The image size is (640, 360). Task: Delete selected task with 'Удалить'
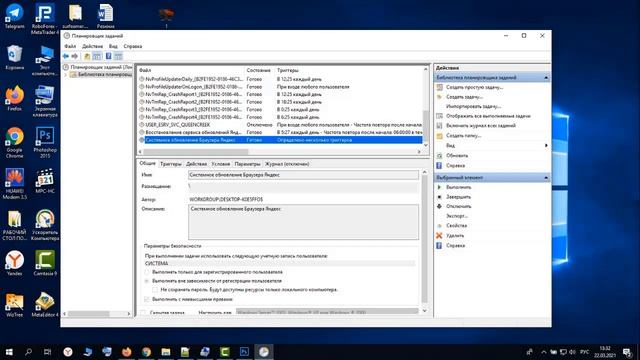[x=455, y=236]
